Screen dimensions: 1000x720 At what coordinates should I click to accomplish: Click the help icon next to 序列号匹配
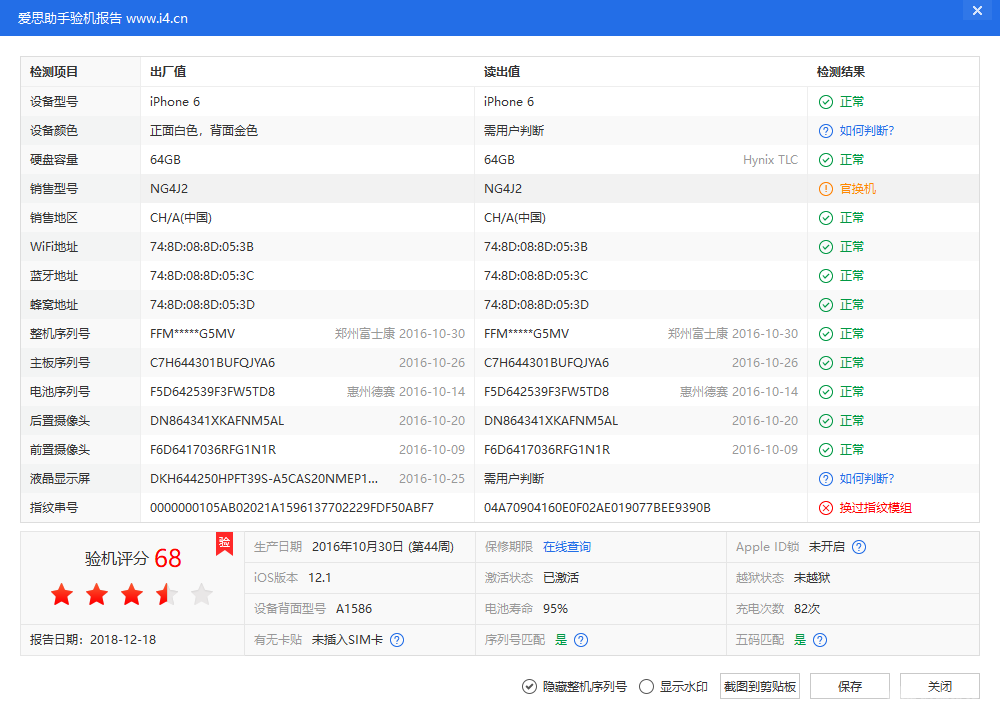[x=581, y=640]
